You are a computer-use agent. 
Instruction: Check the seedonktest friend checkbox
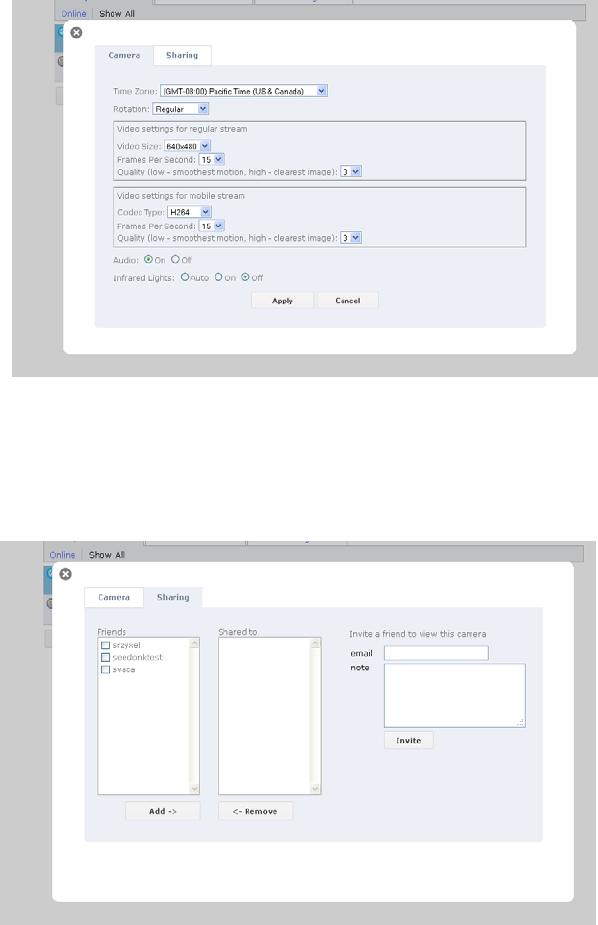[106, 657]
